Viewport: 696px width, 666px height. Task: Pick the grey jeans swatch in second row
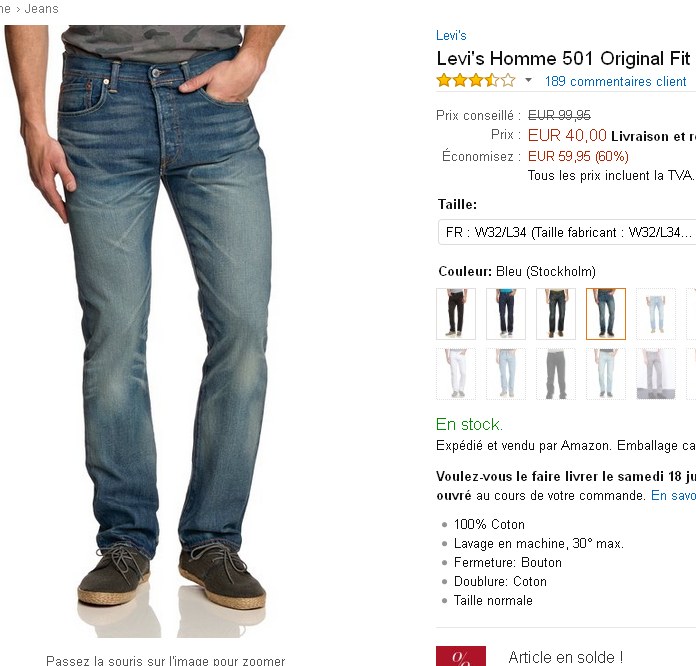tap(556, 374)
